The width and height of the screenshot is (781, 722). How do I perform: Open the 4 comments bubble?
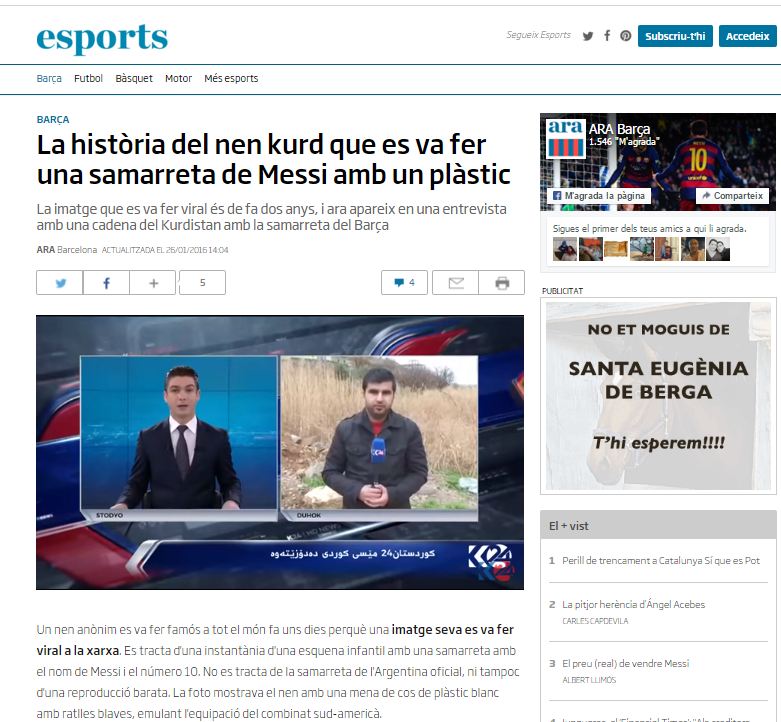404,283
